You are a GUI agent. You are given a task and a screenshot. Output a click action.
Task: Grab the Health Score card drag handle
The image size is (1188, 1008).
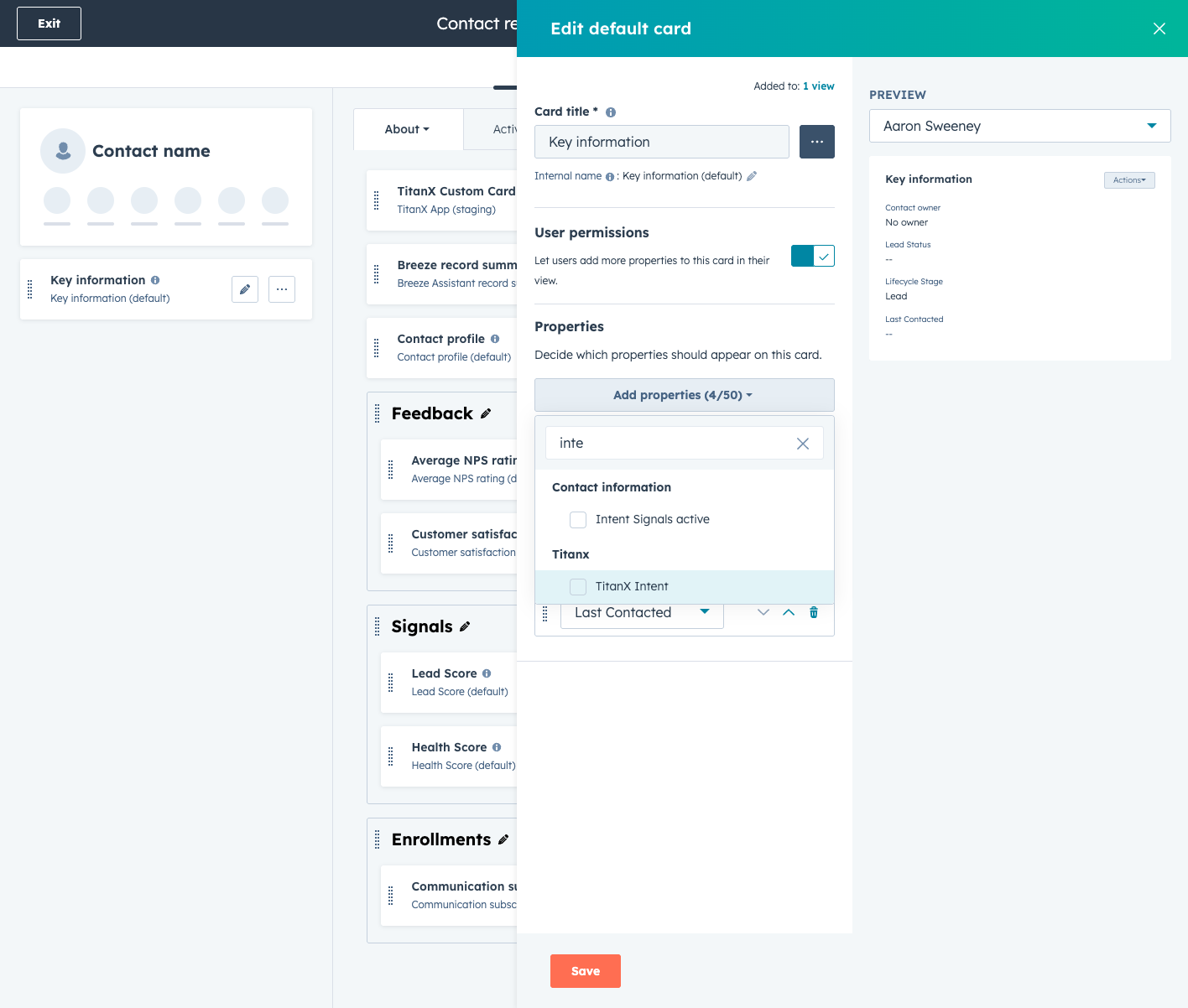pyautogui.click(x=390, y=756)
